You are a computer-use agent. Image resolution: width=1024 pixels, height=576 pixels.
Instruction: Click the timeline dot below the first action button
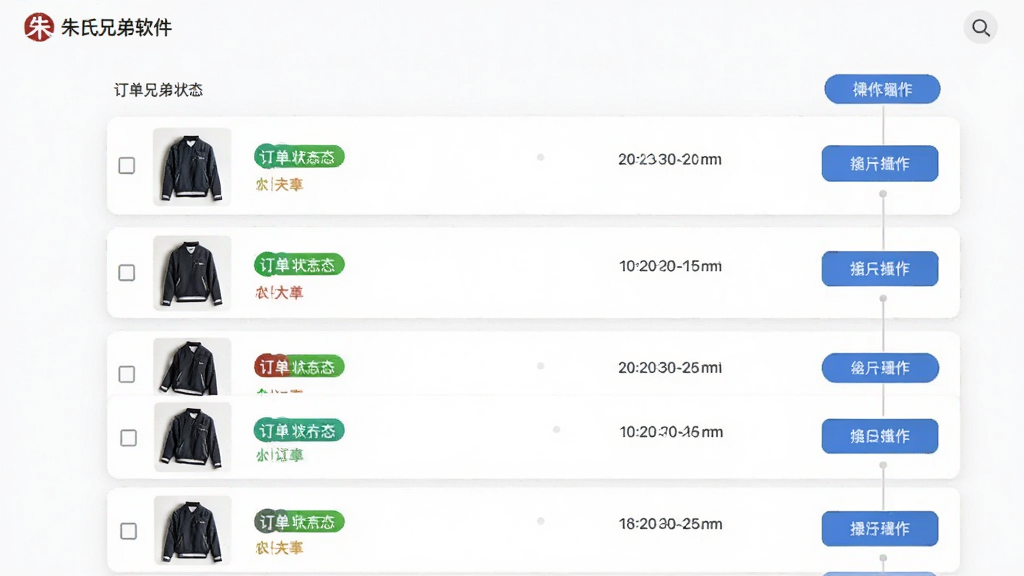(883, 194)
